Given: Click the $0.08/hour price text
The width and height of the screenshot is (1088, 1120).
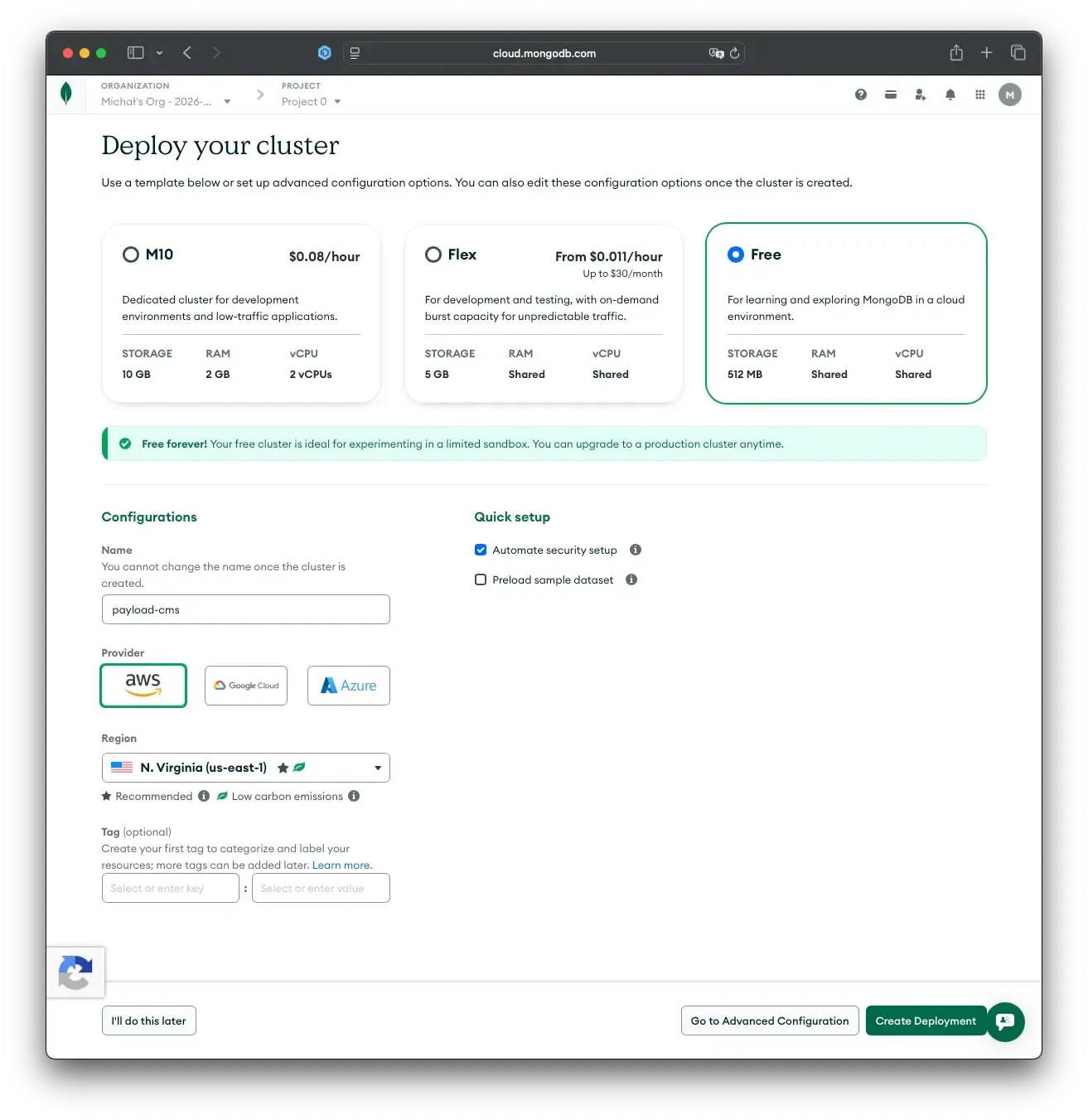Looking at the screenshot, I should (324, 256).
